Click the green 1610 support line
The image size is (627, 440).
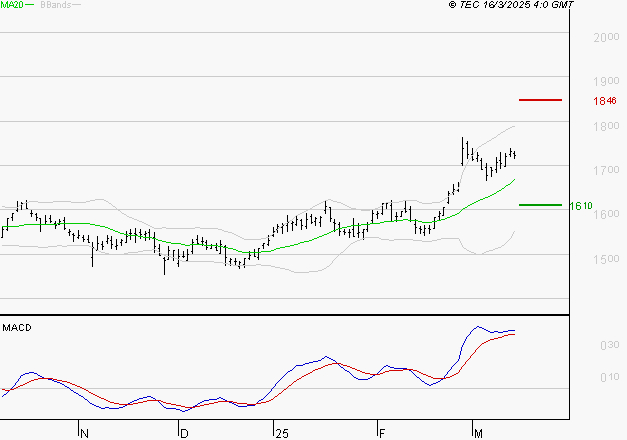pyautogui.click(x=540, y=205)
